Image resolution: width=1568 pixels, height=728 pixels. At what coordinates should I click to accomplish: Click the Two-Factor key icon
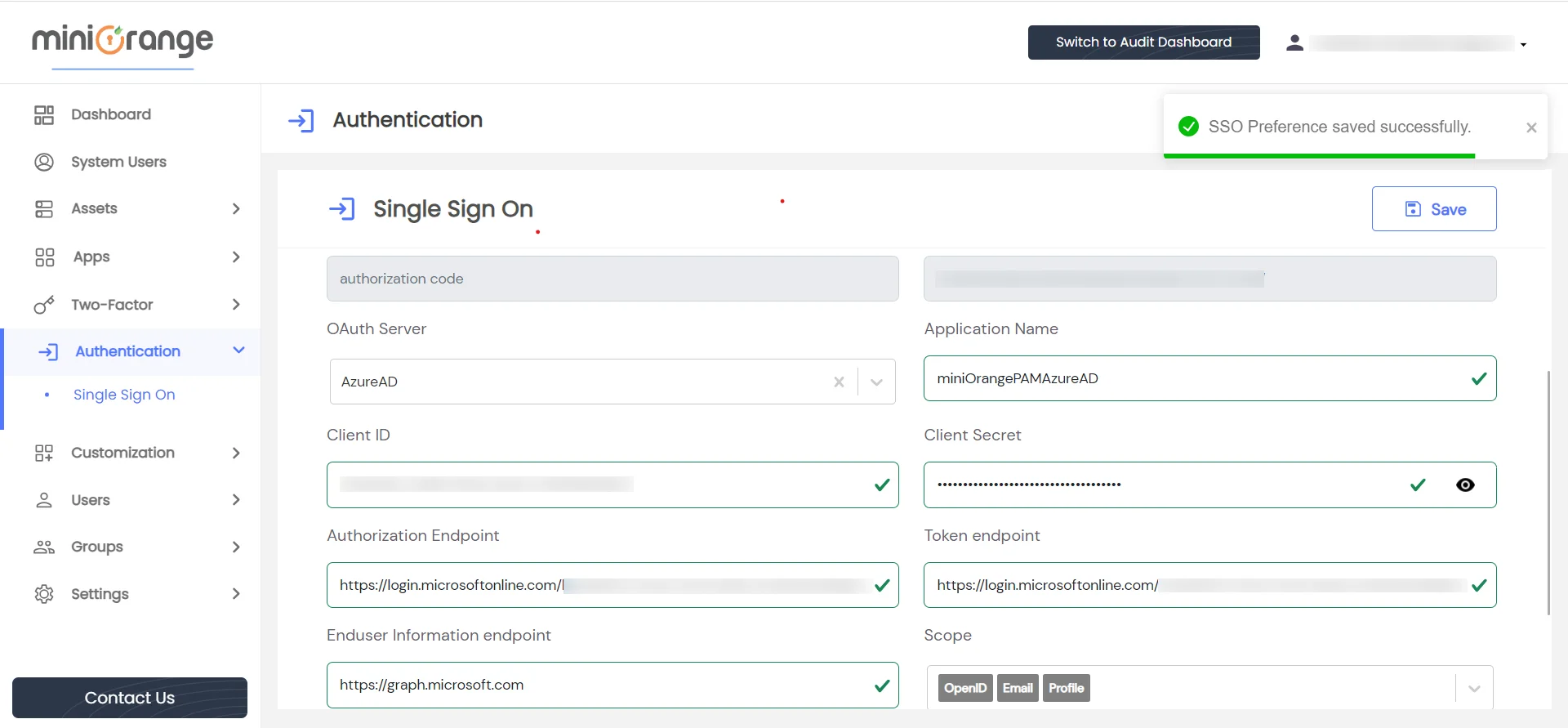(x=44, y=305)
